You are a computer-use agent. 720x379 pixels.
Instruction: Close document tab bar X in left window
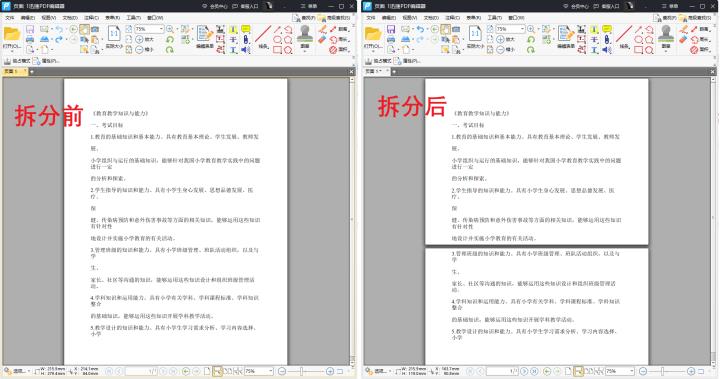click(352, 72)
